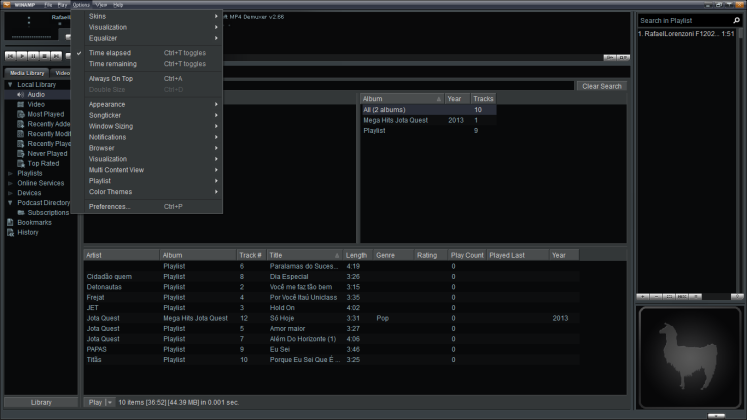Screen dimensions: 747x420
Task: Switch to the Media Library tab
Action: (27, 73)
